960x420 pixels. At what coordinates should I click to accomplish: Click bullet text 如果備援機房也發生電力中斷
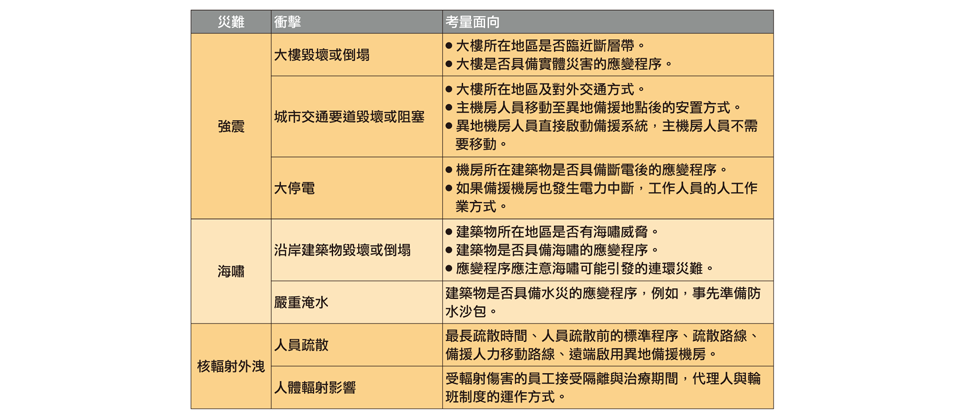[544, 188]
